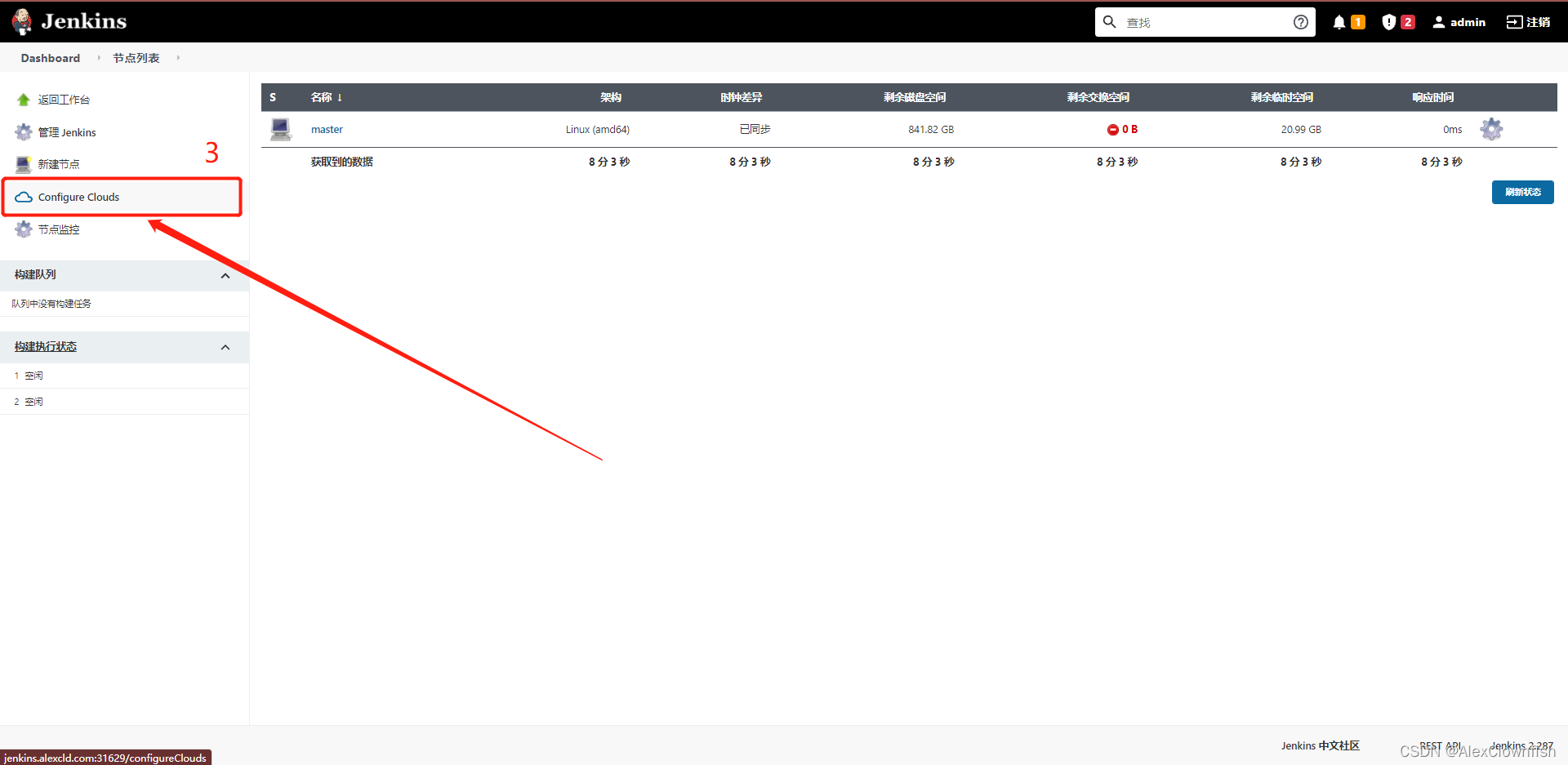Open Configure Clouds sidebar link
This screenshot has height=765, width=1568.
(x=78, y=197)
